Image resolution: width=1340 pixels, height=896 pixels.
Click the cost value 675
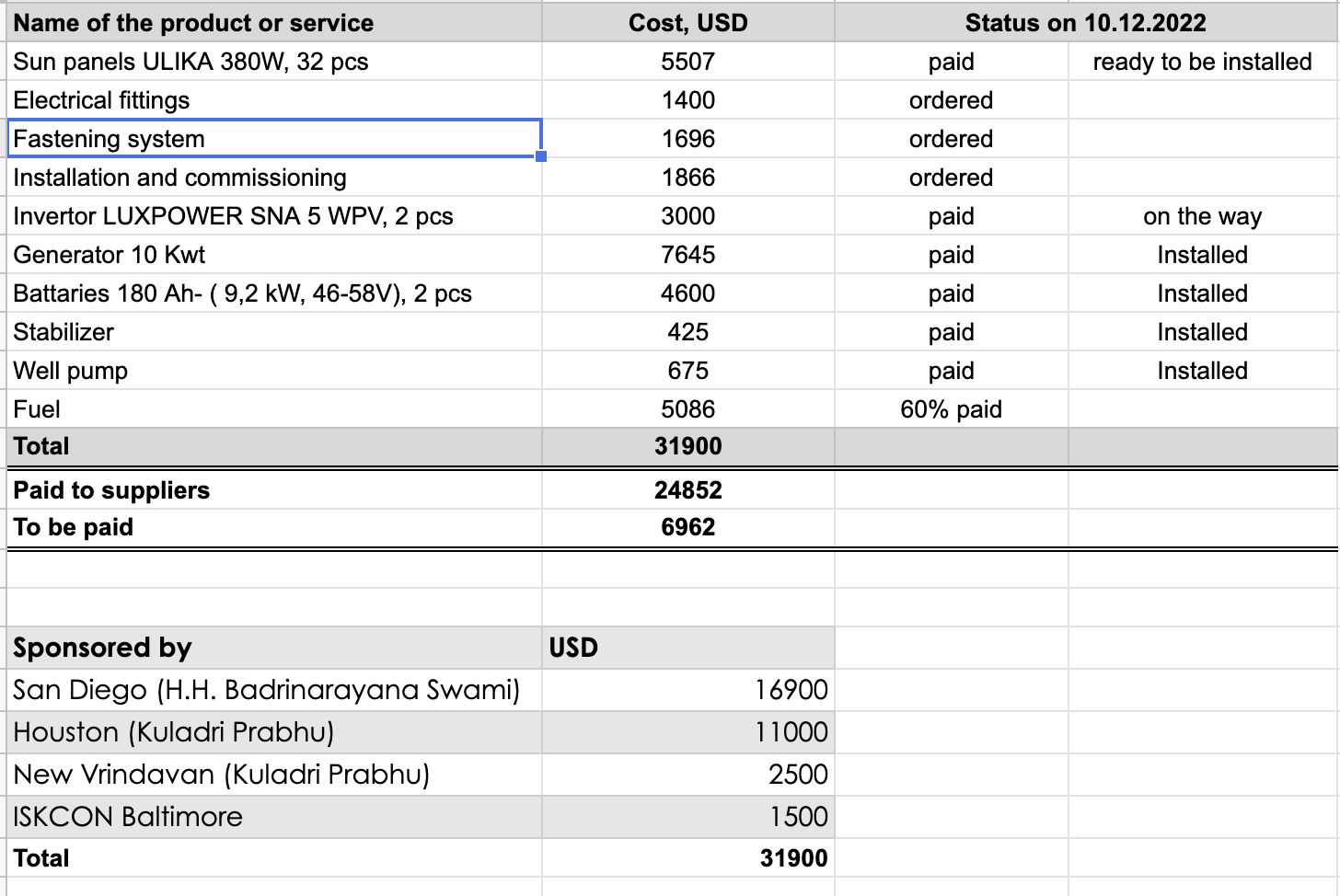[x=688, y=371]
